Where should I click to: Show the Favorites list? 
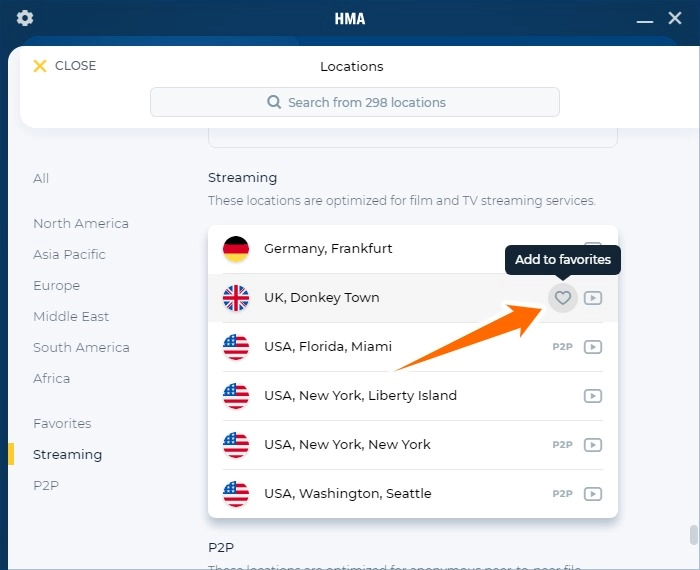pos(62,423)
